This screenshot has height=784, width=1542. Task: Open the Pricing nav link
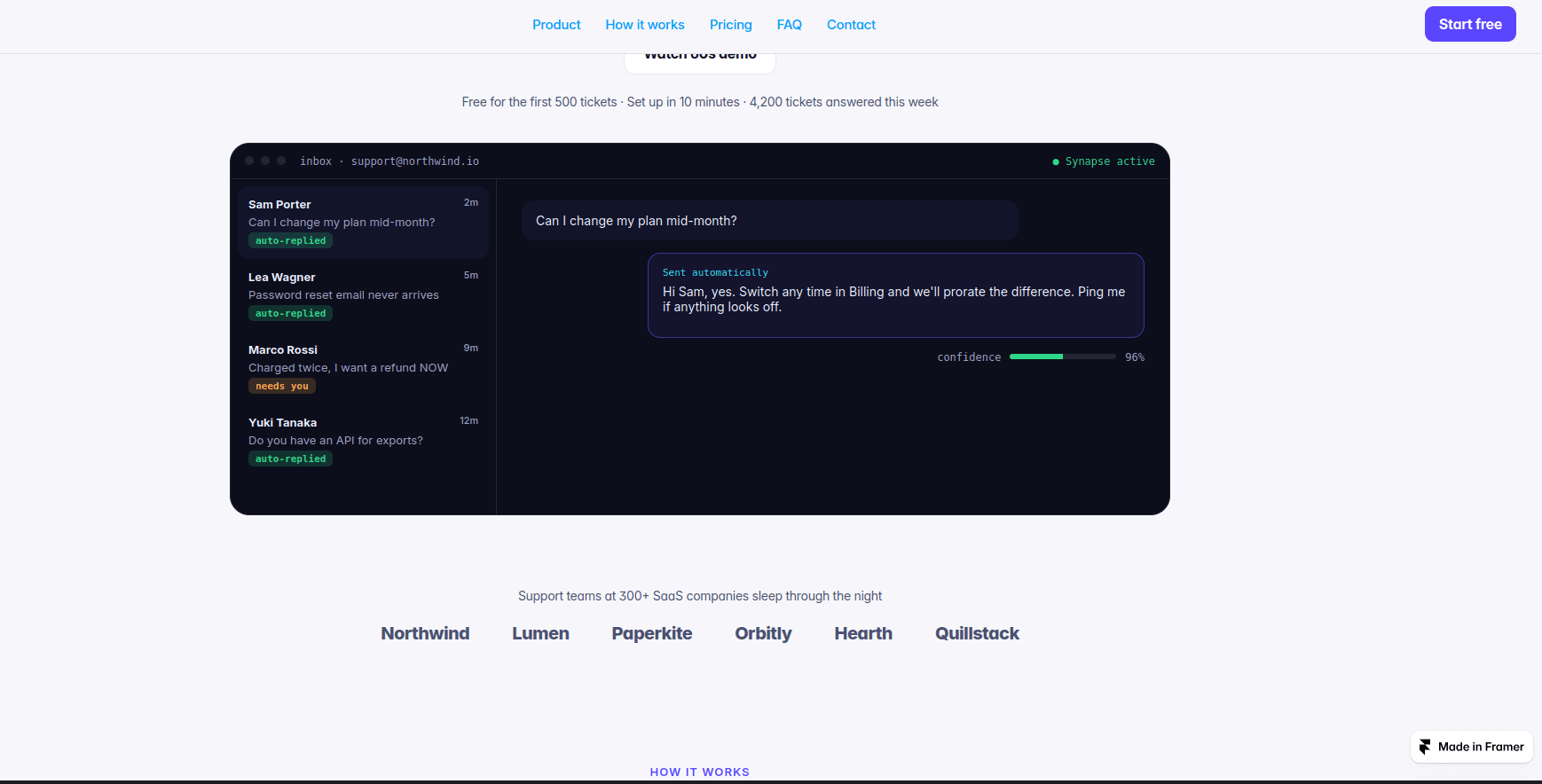click(731, 25)
